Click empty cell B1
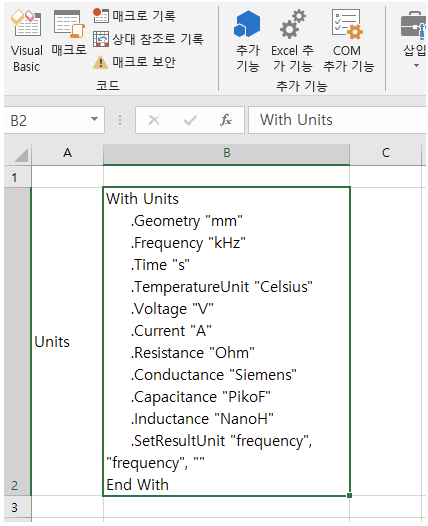The image size is (428, 526). (x=226, y=177)
